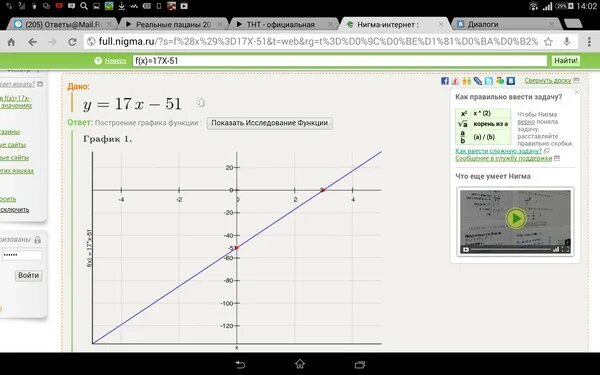Click the red x-intercept point on graph
Screen dimensions: 600x375
tap(323, 190)
